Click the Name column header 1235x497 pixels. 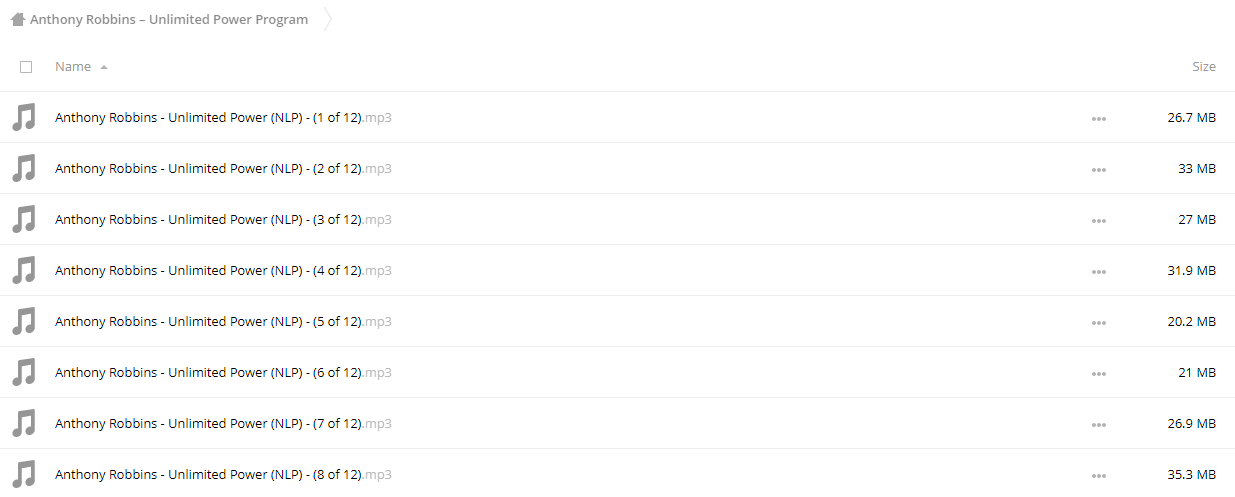coord(73,66)
